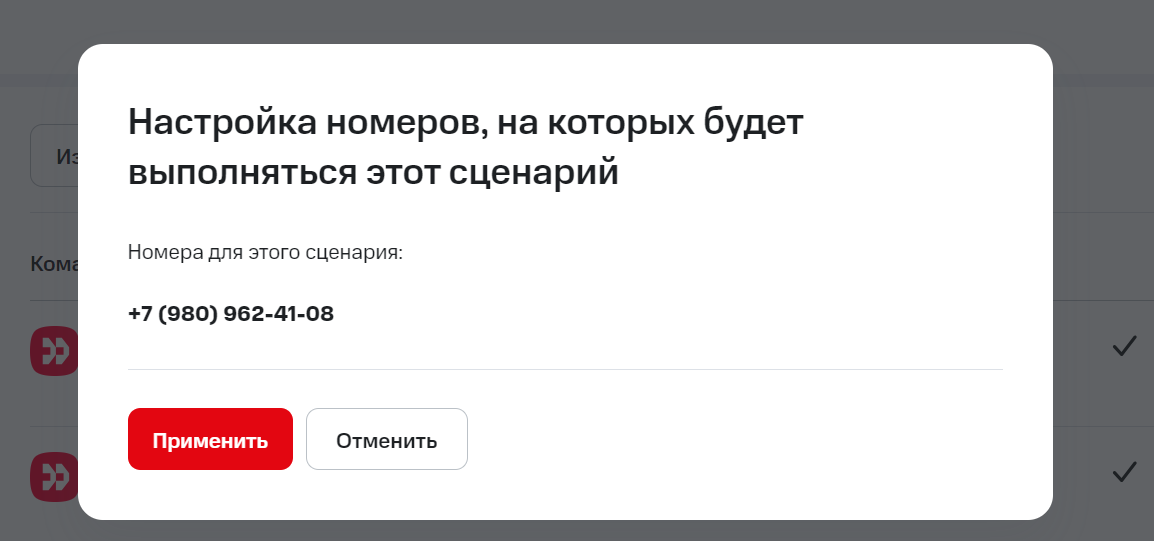Viewport: 1154px width, 541px height.
Task: Click the upper checkmark icon on the right
Action: (x=1125, y=347)
